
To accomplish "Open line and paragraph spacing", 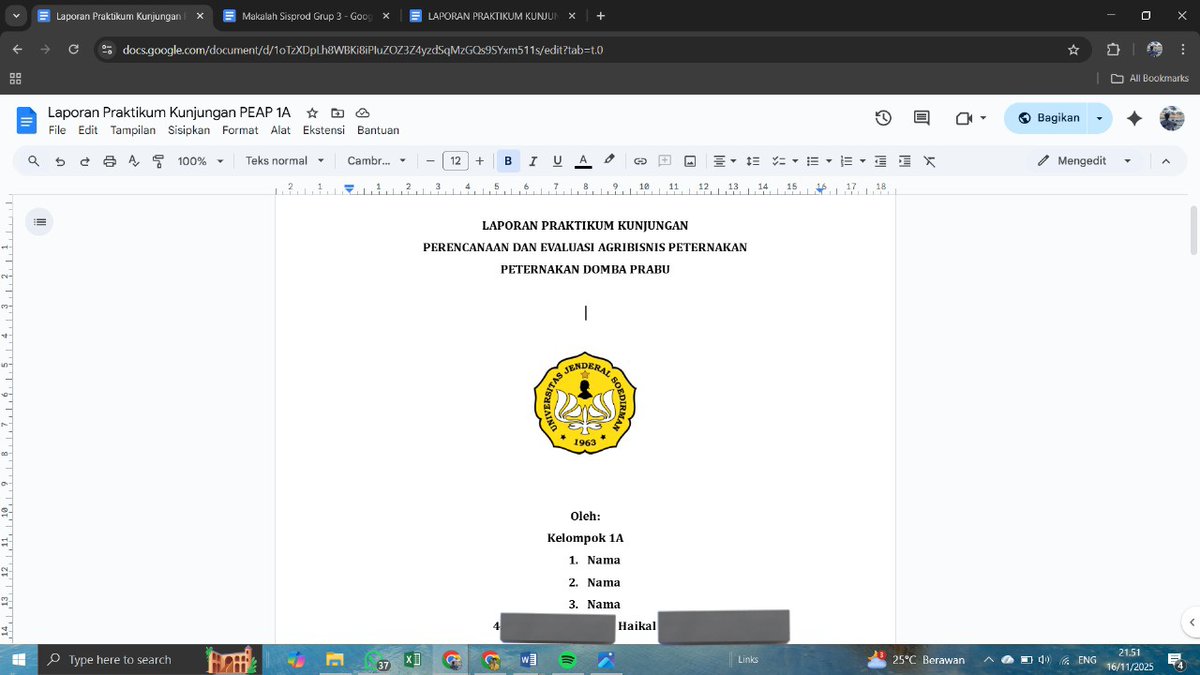I will (753, 161).
